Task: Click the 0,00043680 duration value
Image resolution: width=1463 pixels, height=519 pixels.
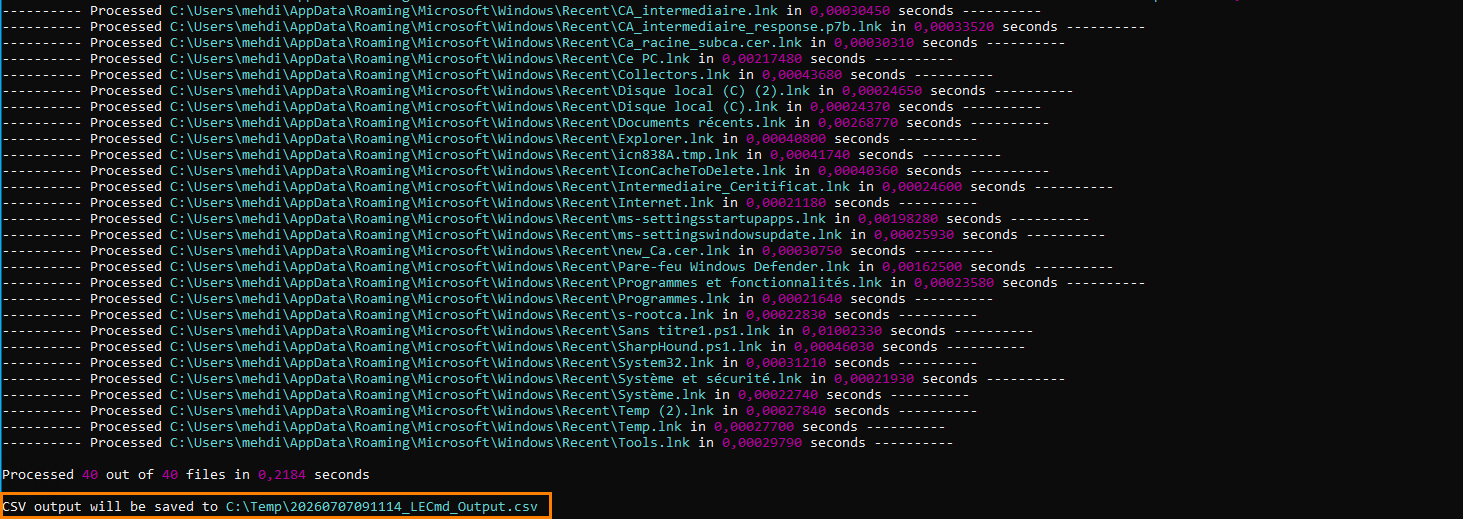Action: click(802, 74)
